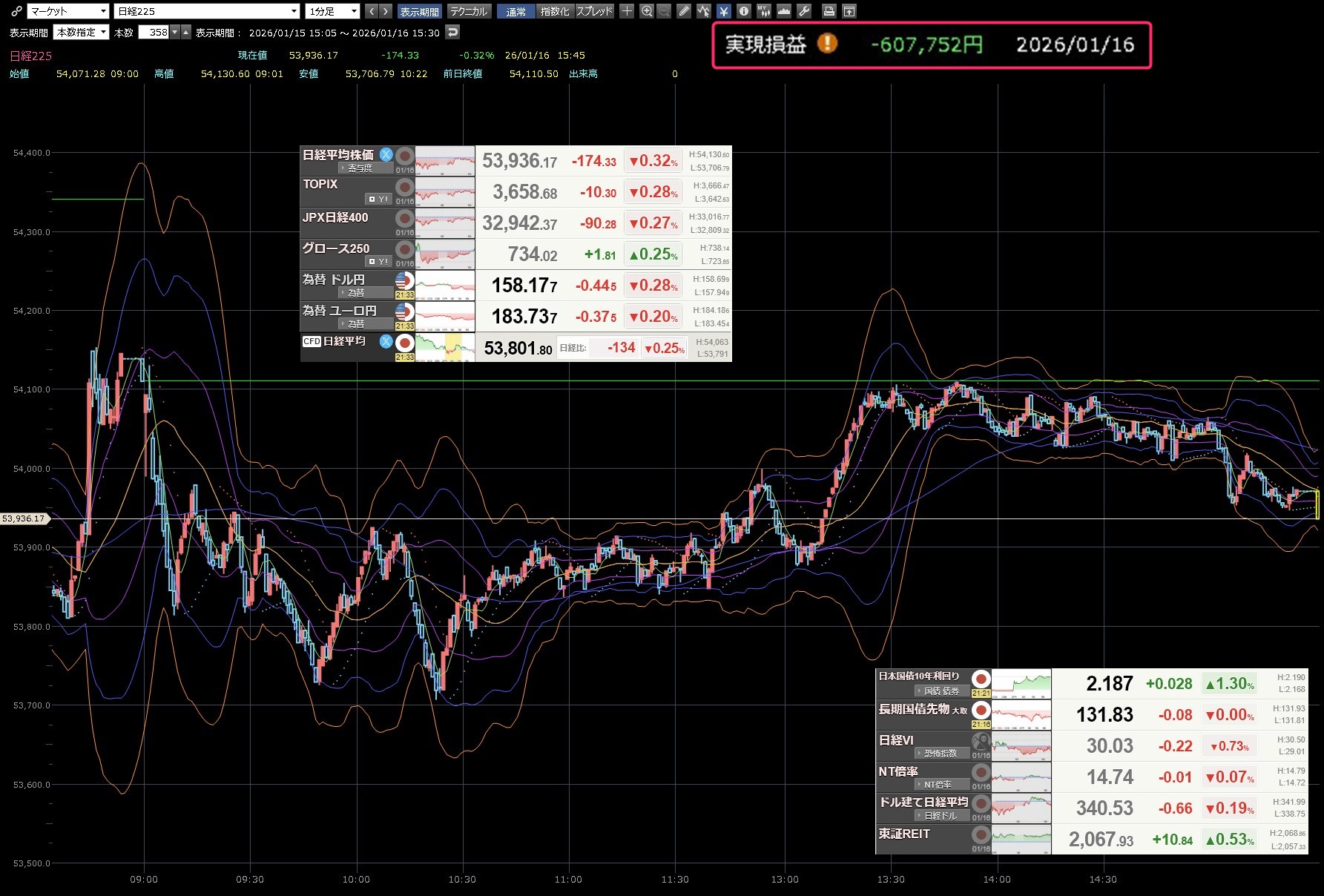The image size is (1324, 896).
Task: Click the printer icon
Action: pyautogui.click(x=829, y=11)
